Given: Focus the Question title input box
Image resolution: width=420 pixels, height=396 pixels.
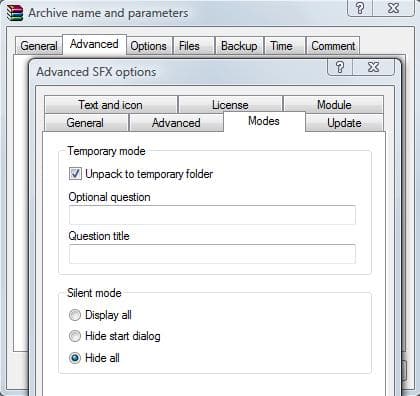Looking at the screenshot, I should coord(212,254).
